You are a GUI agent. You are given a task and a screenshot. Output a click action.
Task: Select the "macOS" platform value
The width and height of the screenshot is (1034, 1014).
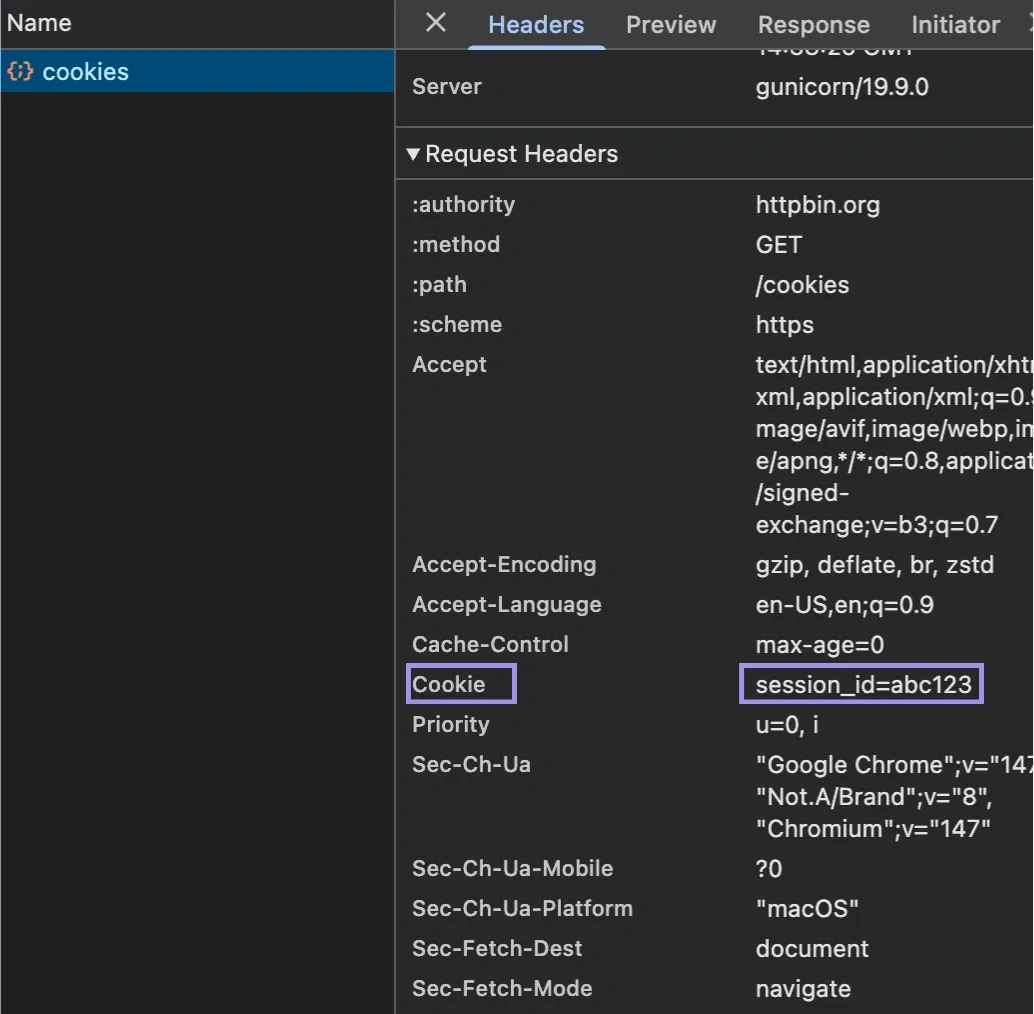806,909
